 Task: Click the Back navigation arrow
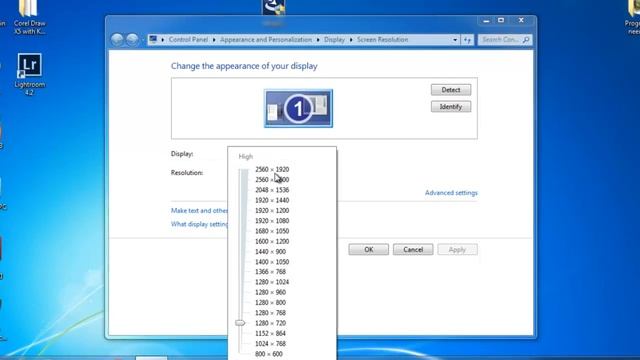[x=117, y=40]
